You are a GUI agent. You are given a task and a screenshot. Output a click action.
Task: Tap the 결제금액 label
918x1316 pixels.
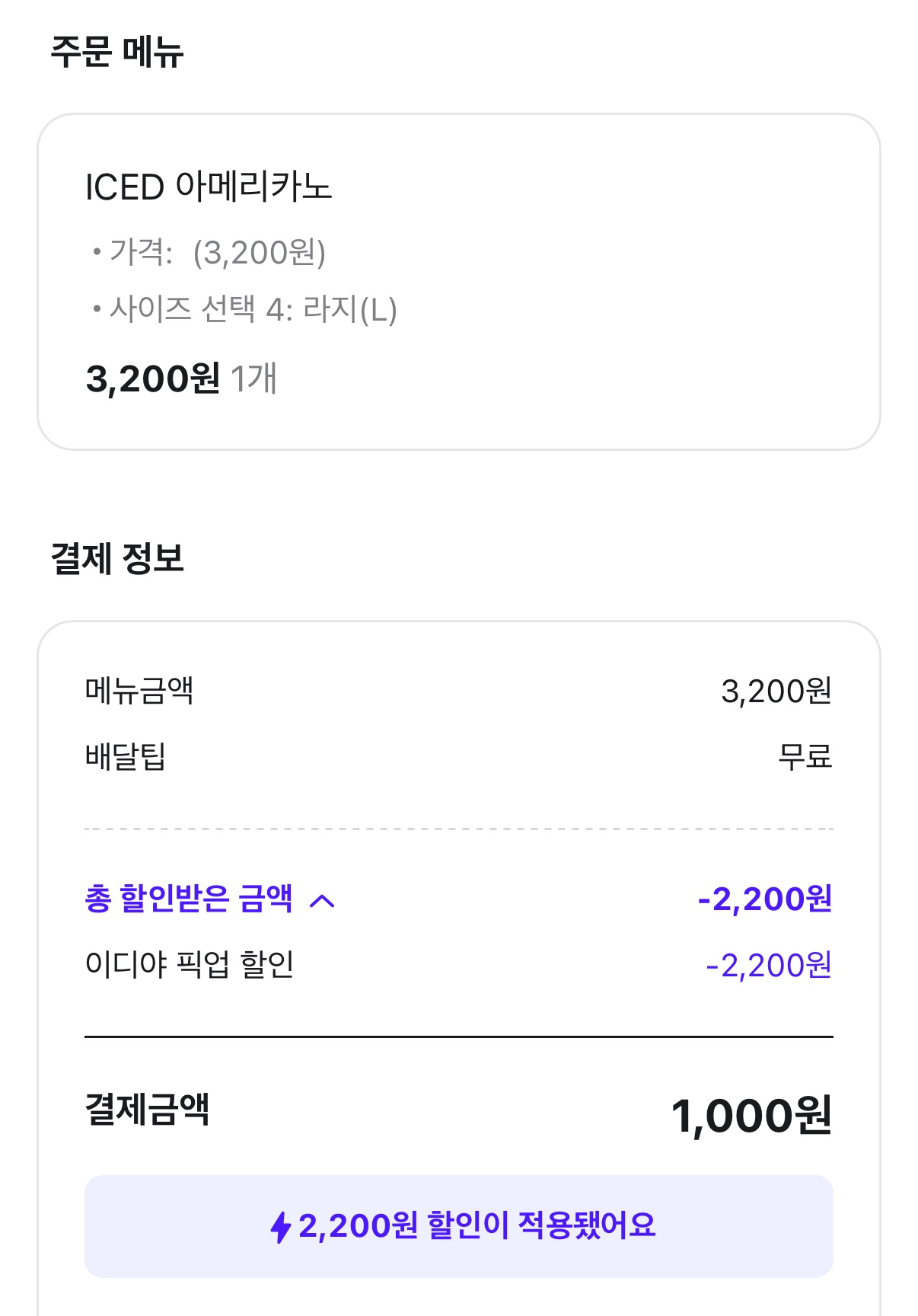[147, 1109]
